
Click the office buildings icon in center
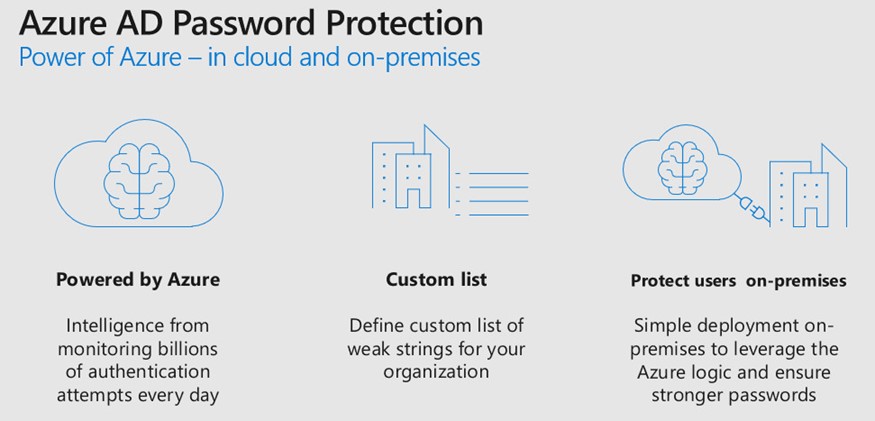click(x=410, y=168)
